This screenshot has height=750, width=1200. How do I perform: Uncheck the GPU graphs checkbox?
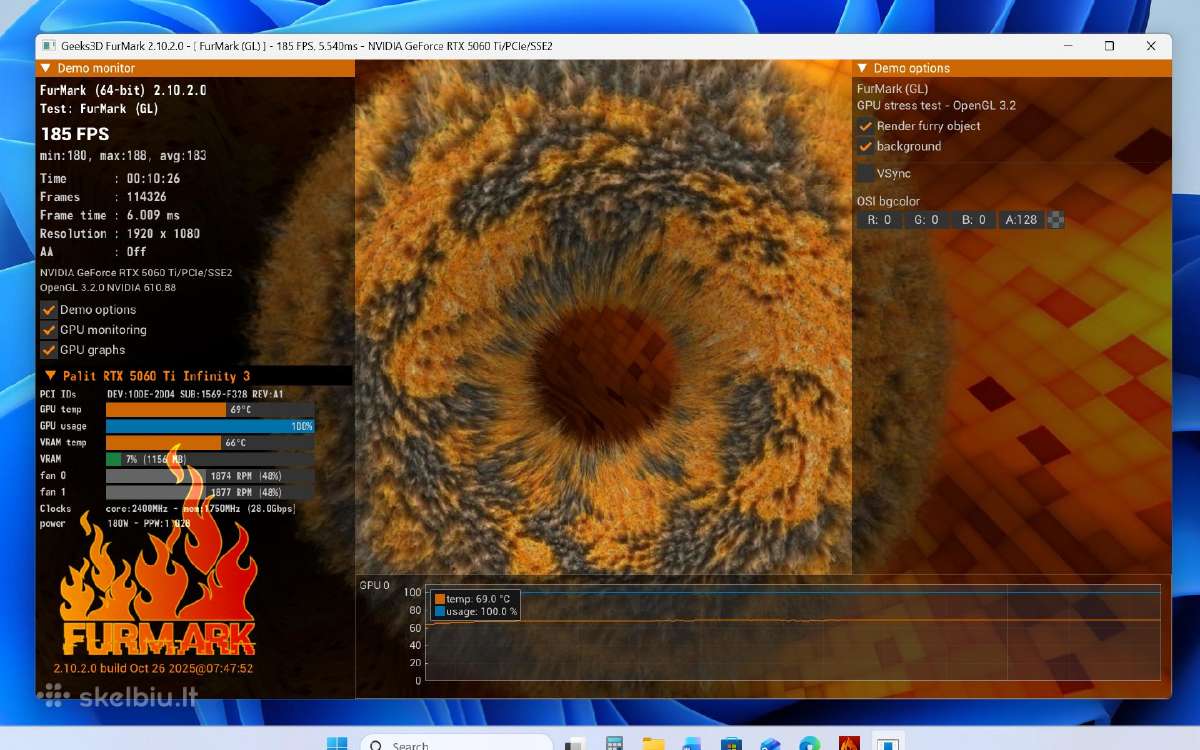point(48,350)
